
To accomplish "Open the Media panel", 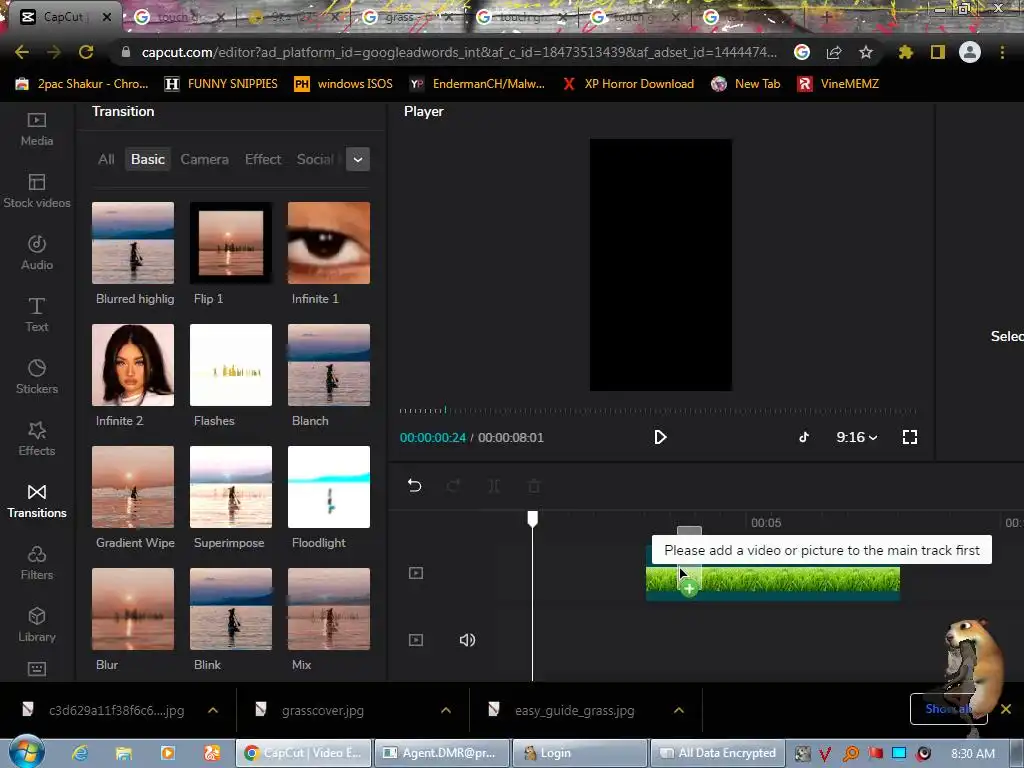I will click(37, 129).
